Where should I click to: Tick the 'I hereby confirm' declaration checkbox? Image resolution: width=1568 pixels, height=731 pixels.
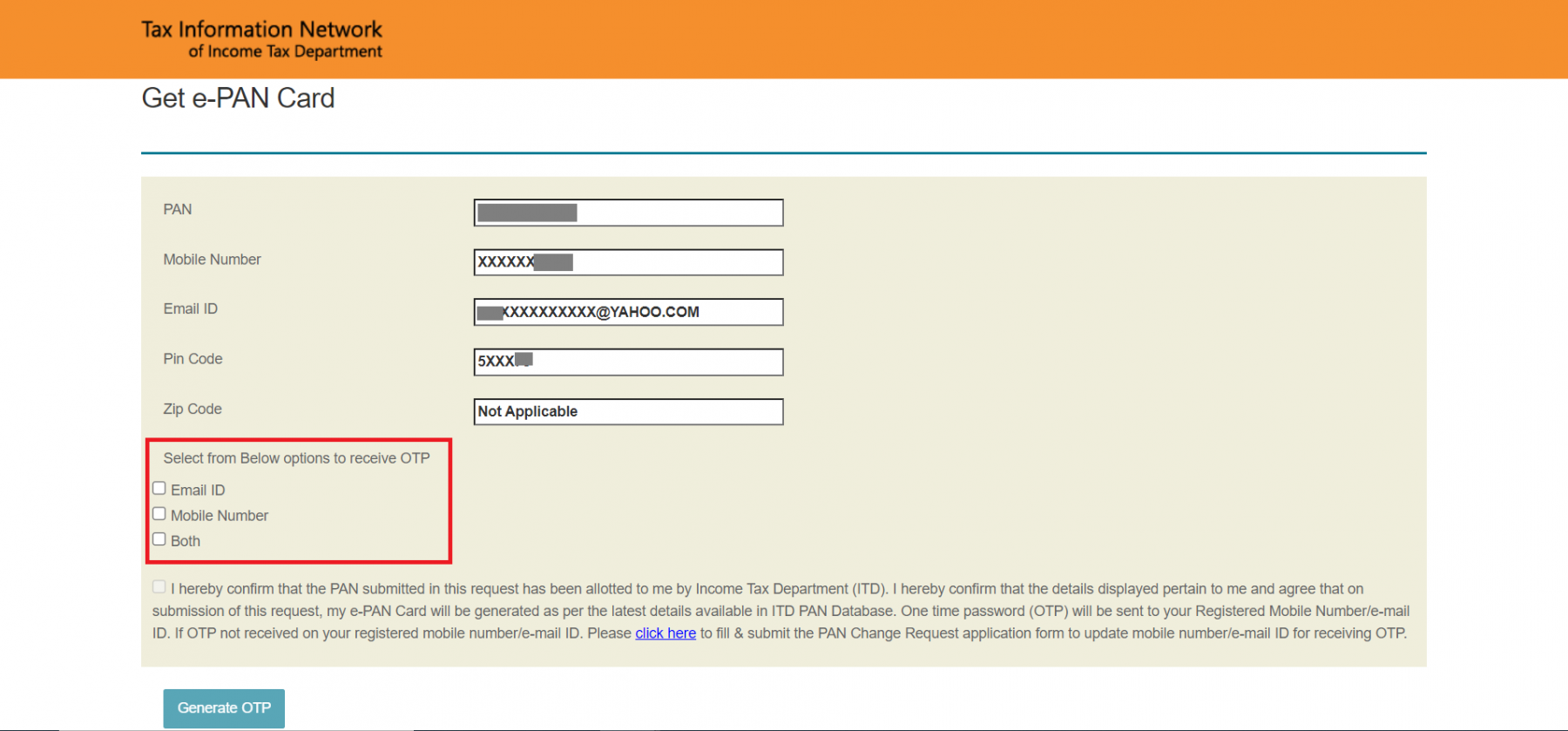pyautogui.click(x=159, y=587)
